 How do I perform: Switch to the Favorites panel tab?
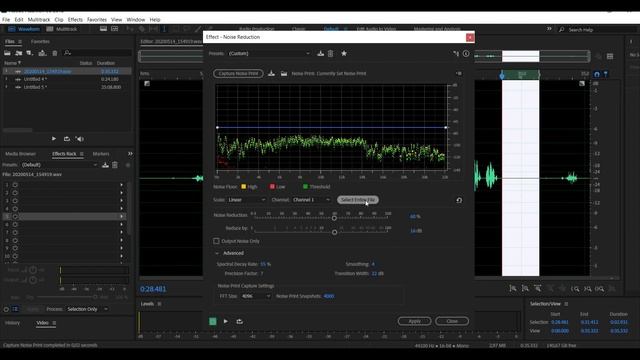[40, 42]
